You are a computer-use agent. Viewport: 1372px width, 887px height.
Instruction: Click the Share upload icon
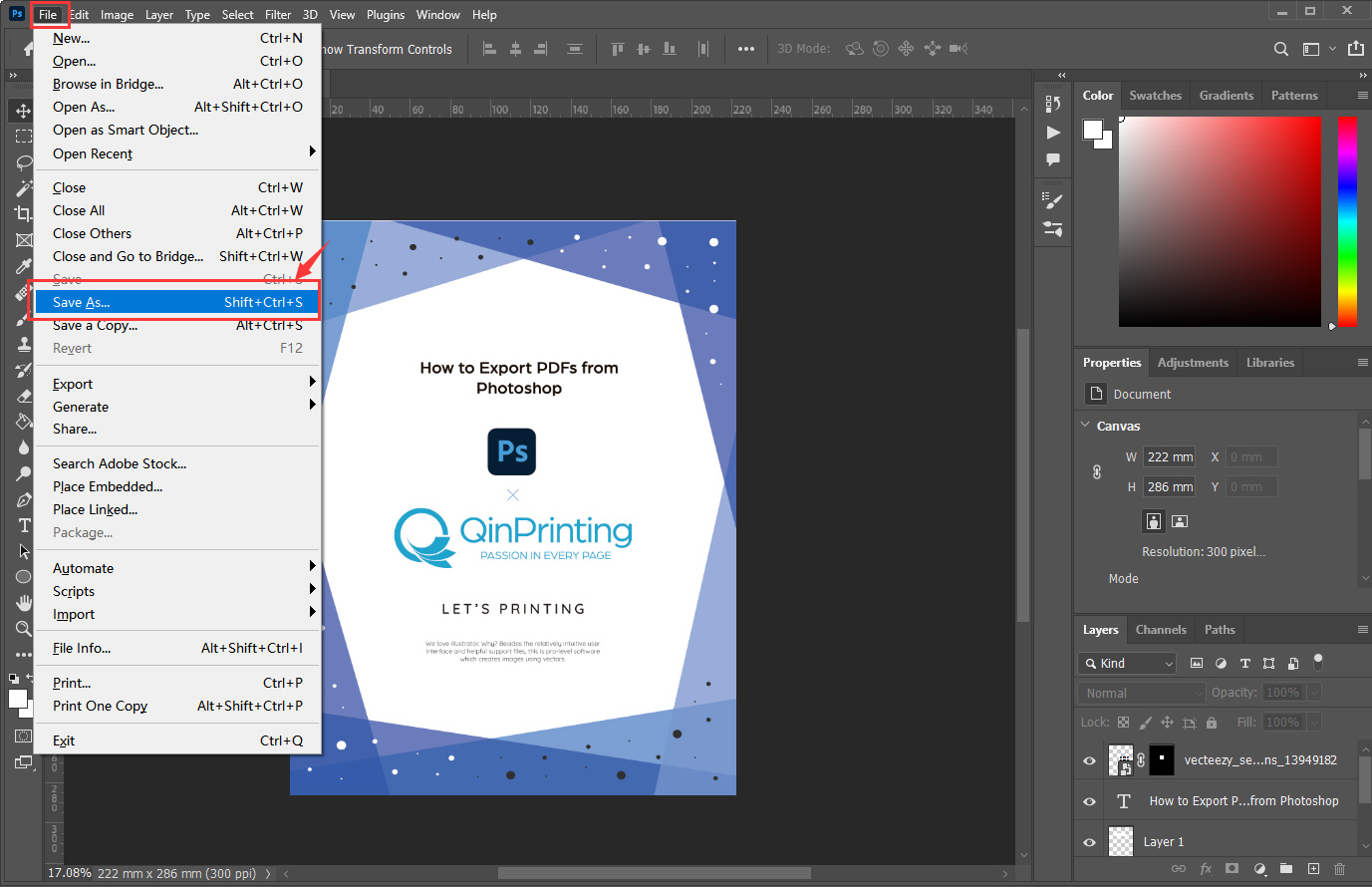coord(1356,49)
